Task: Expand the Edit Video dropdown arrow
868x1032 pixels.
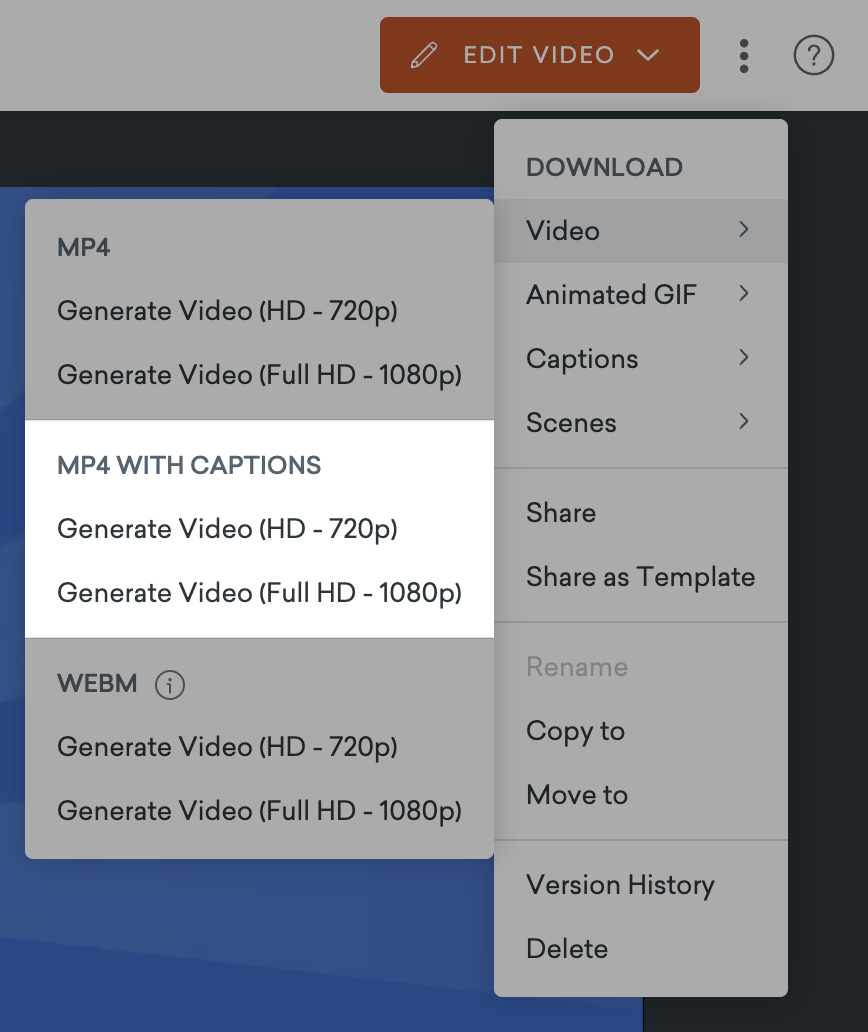Action: point(648,55)
